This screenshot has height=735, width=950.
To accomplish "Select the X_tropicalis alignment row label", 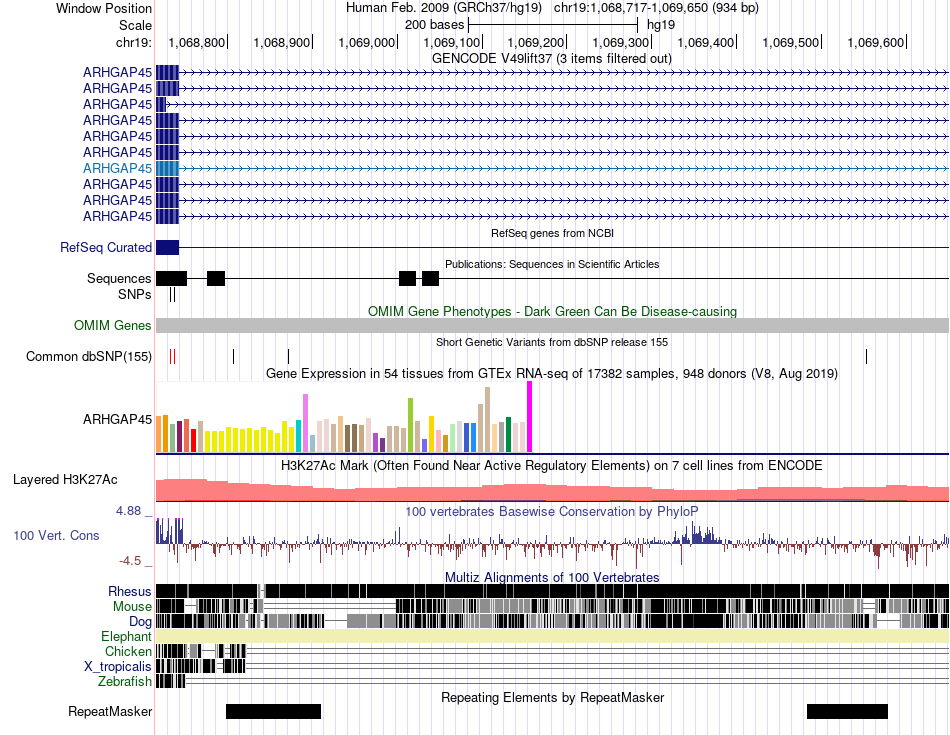I will point(118,667).
